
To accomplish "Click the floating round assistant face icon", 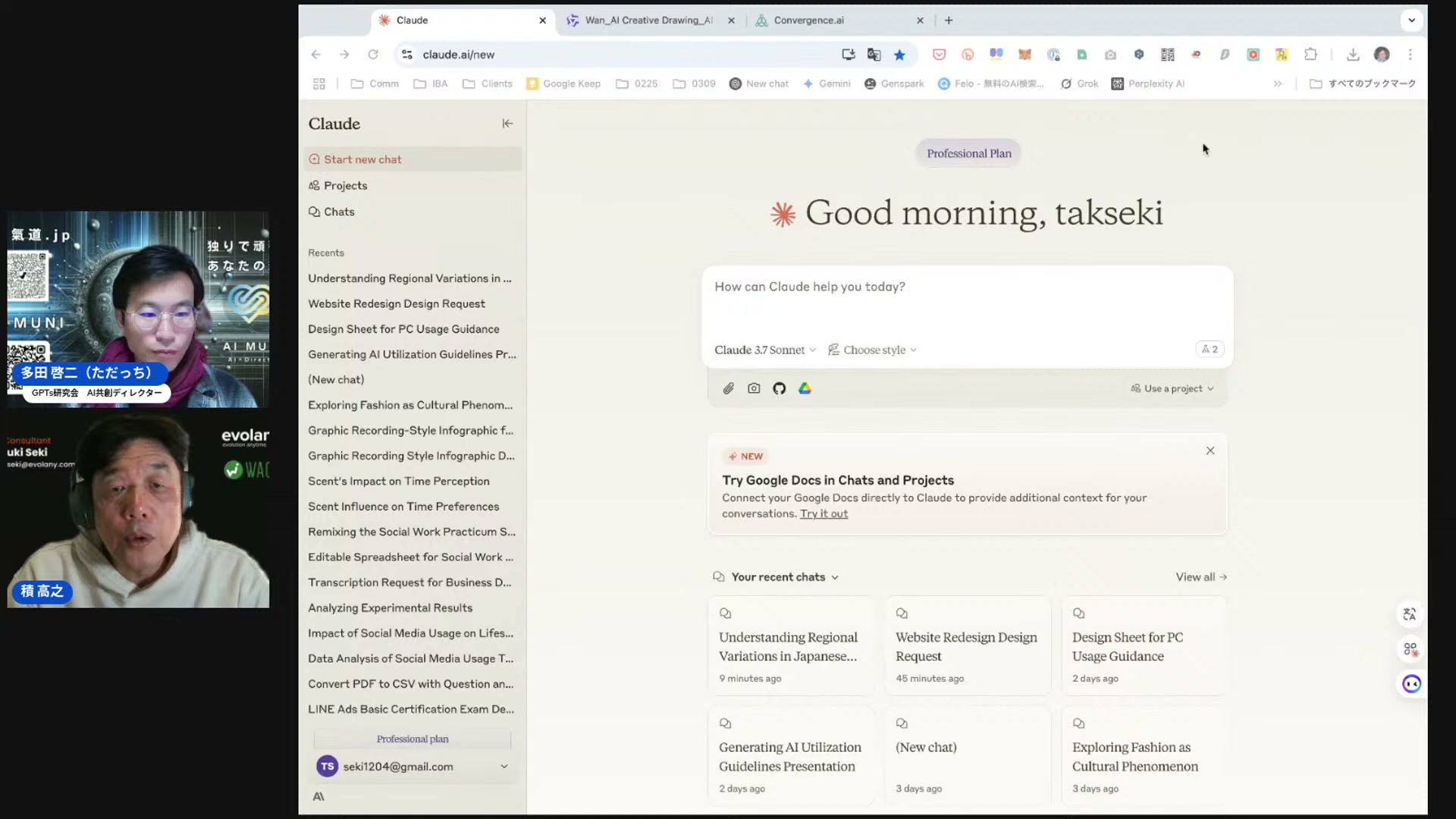I will [1411, 684].
